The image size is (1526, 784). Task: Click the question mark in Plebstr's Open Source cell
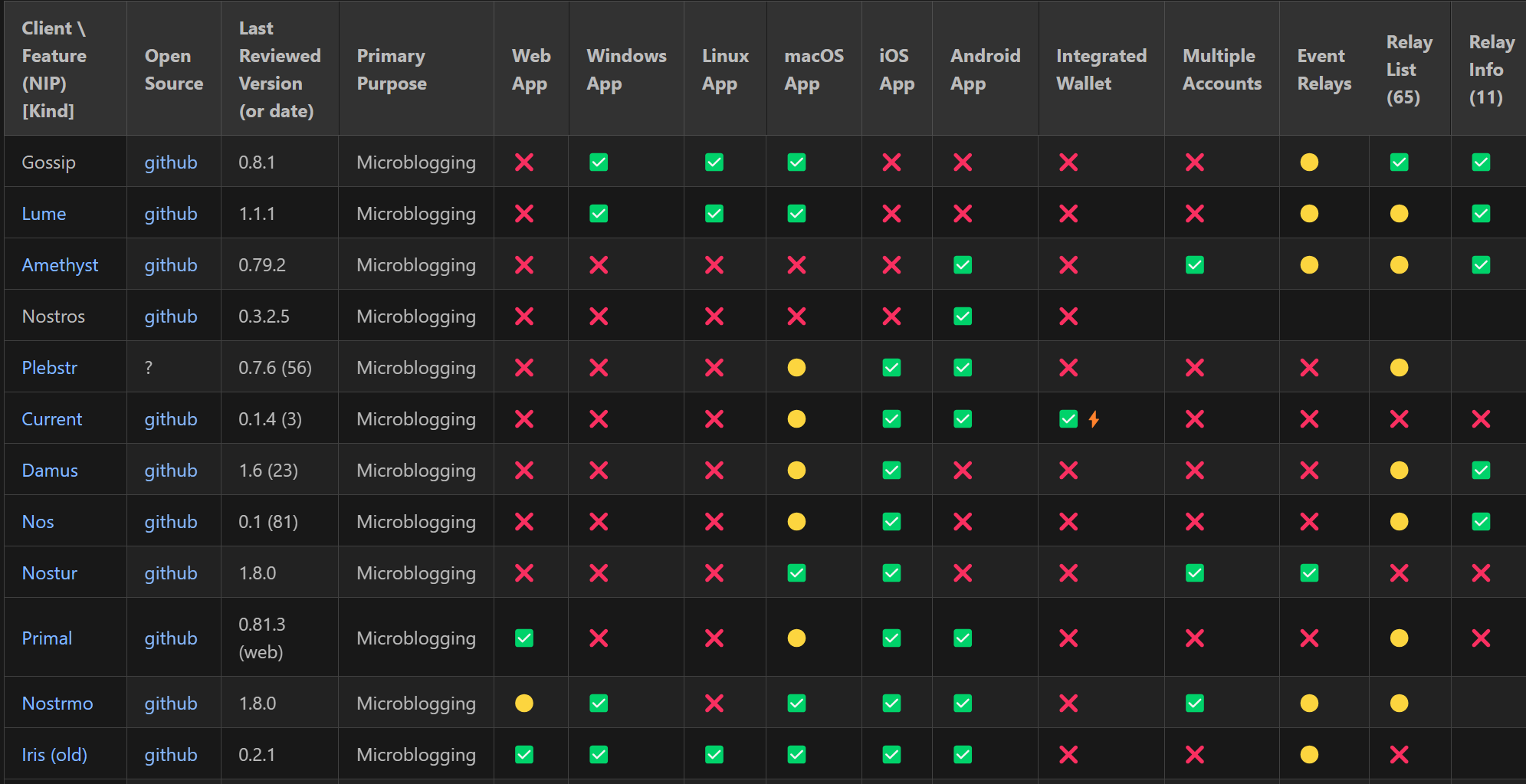tap(147, 367)
